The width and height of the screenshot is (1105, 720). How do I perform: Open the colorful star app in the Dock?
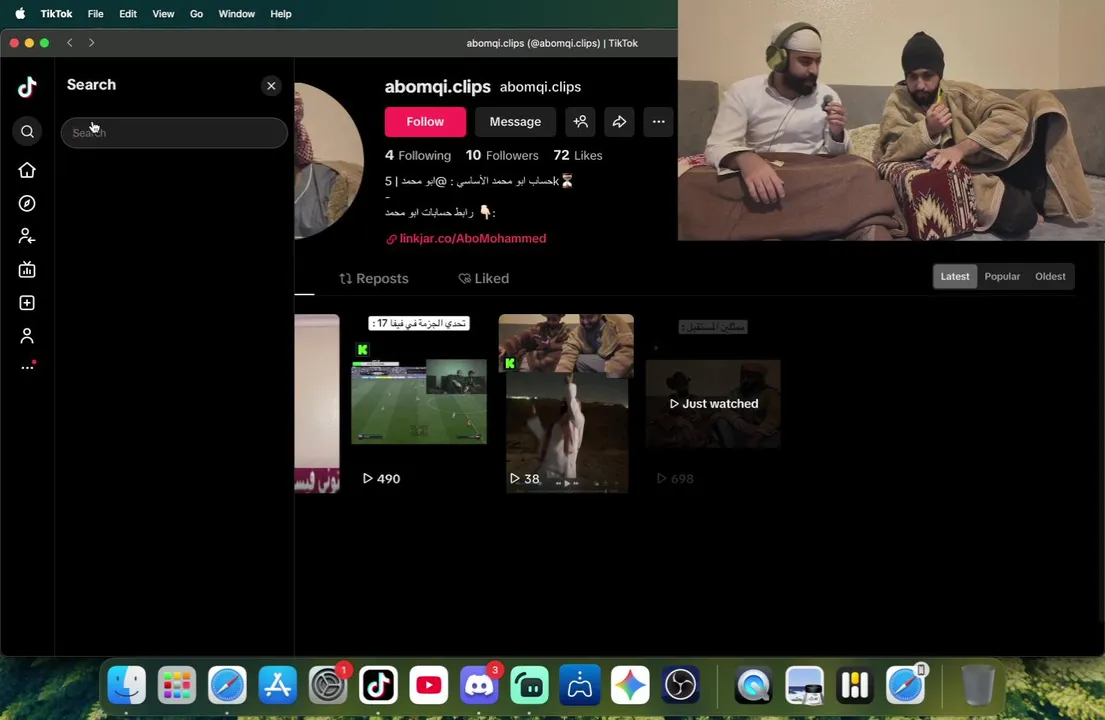point(630,685)
